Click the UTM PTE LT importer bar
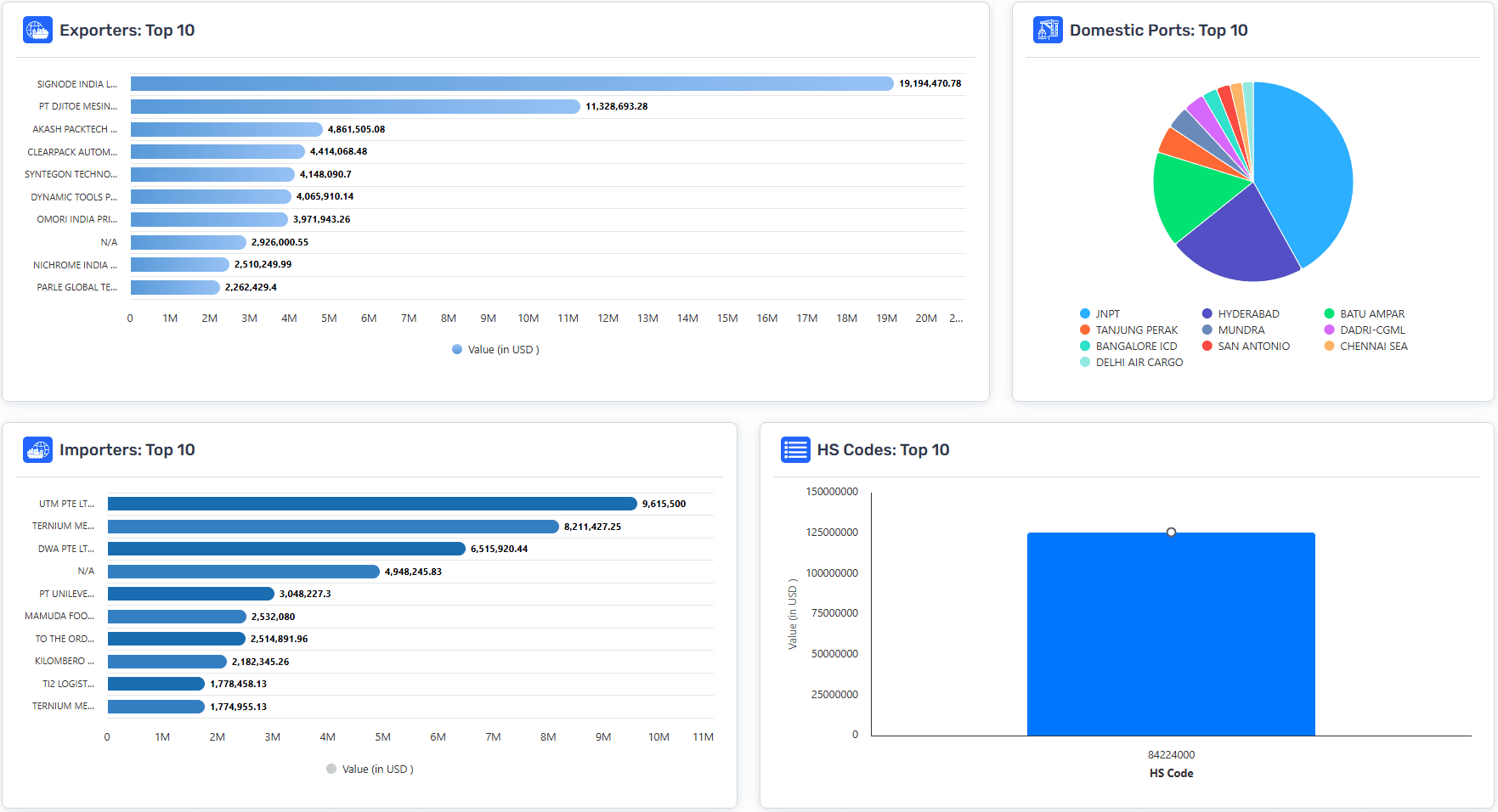 [x=371, y=504]
